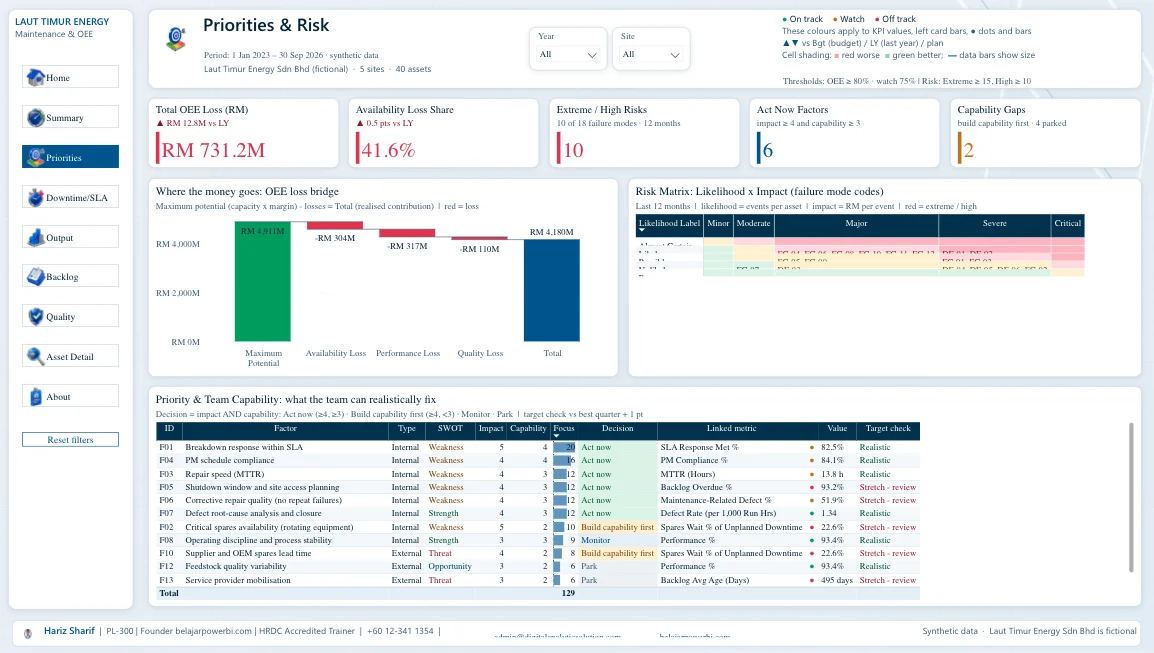Click the Act Now Factors value 6

point(768,150)
